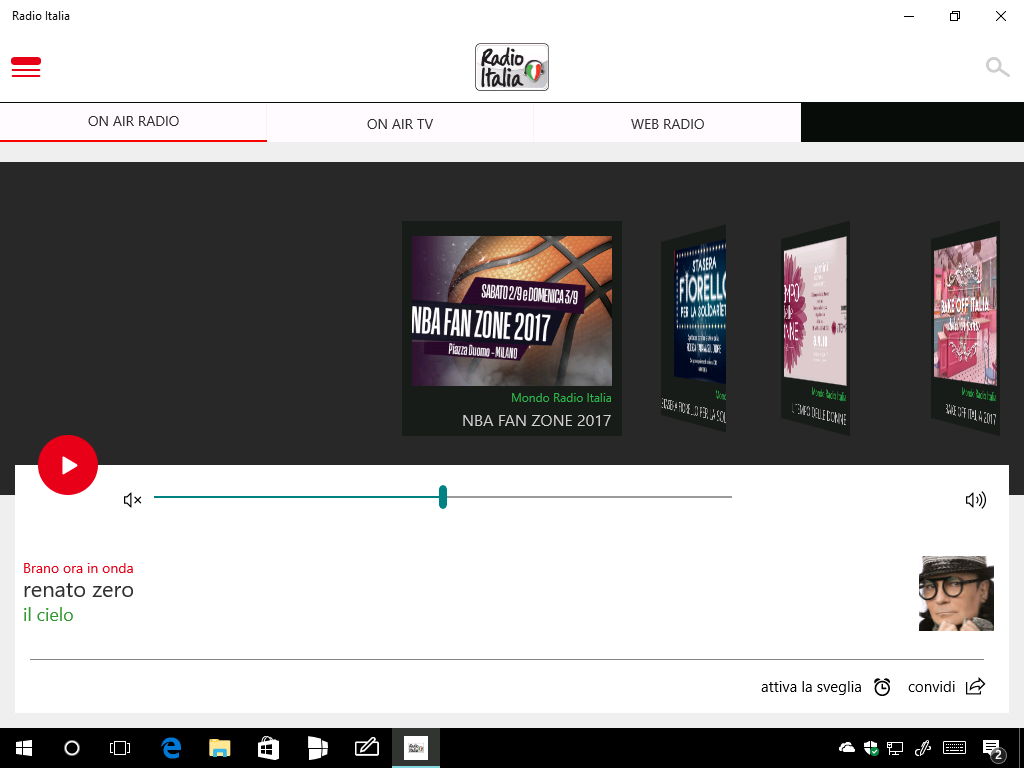This screenshot has width=1024, height=768.
Task: Click the NBA FAN ZONE 2017 title text
Action: 537,421
